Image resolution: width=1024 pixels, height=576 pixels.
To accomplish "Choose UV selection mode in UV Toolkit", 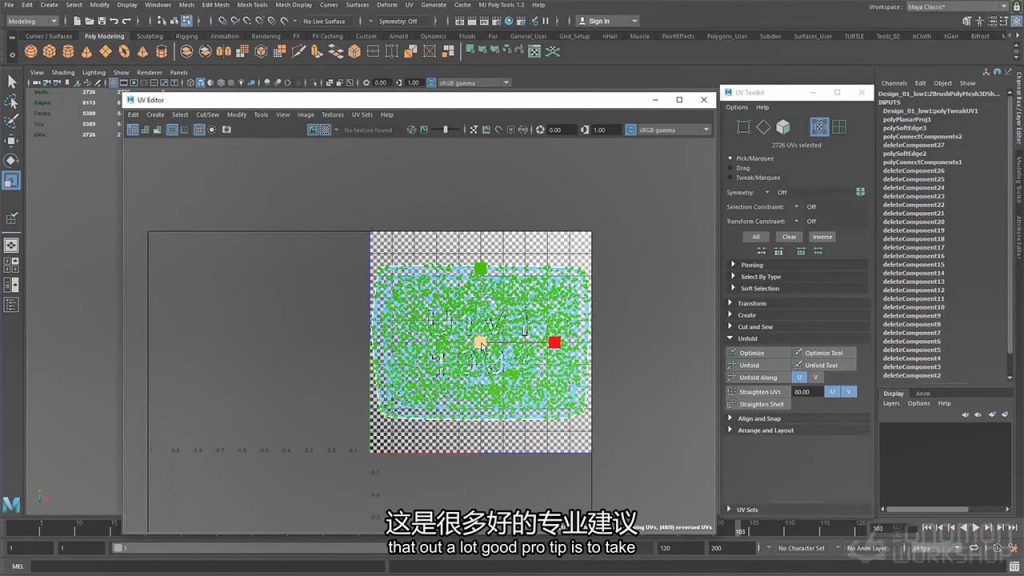I will tap(819, 127).
